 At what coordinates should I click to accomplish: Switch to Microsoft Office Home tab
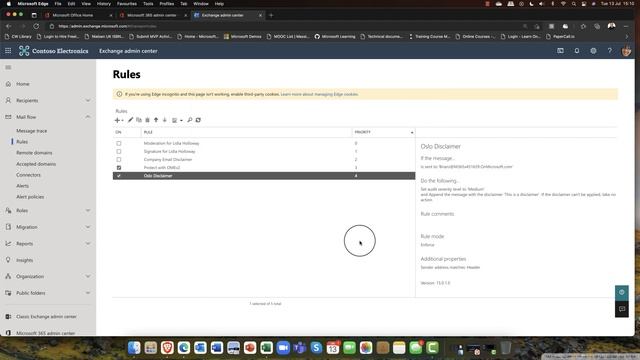click(78, 15)
